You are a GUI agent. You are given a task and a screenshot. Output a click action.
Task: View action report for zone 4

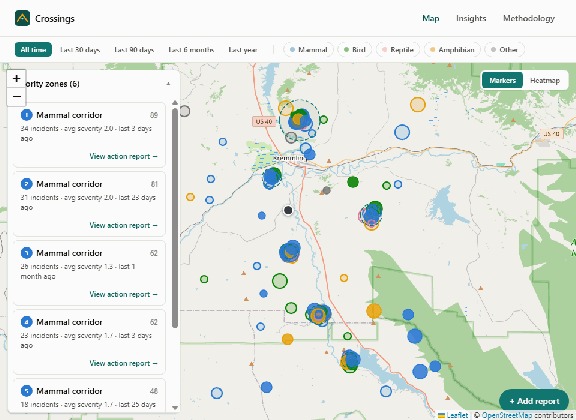[123, 363]
